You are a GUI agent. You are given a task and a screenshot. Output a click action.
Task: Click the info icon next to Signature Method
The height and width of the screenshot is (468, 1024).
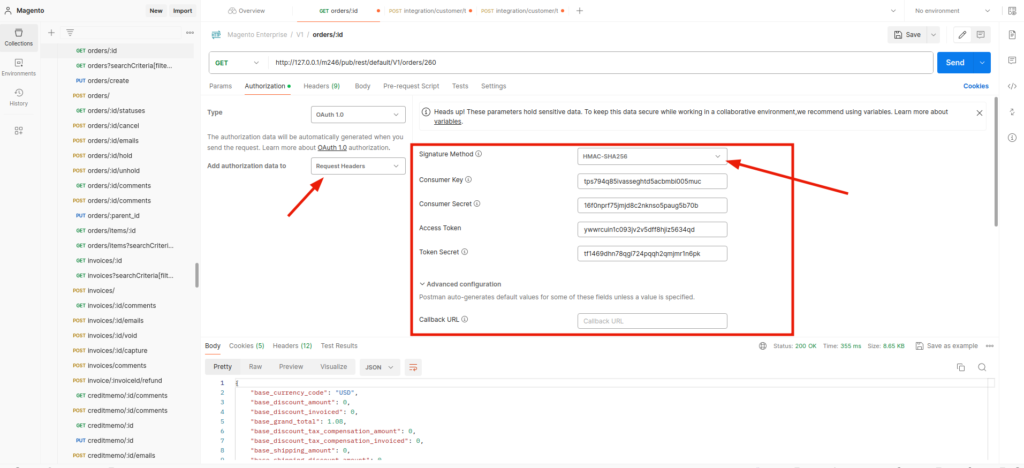point(479,154)
